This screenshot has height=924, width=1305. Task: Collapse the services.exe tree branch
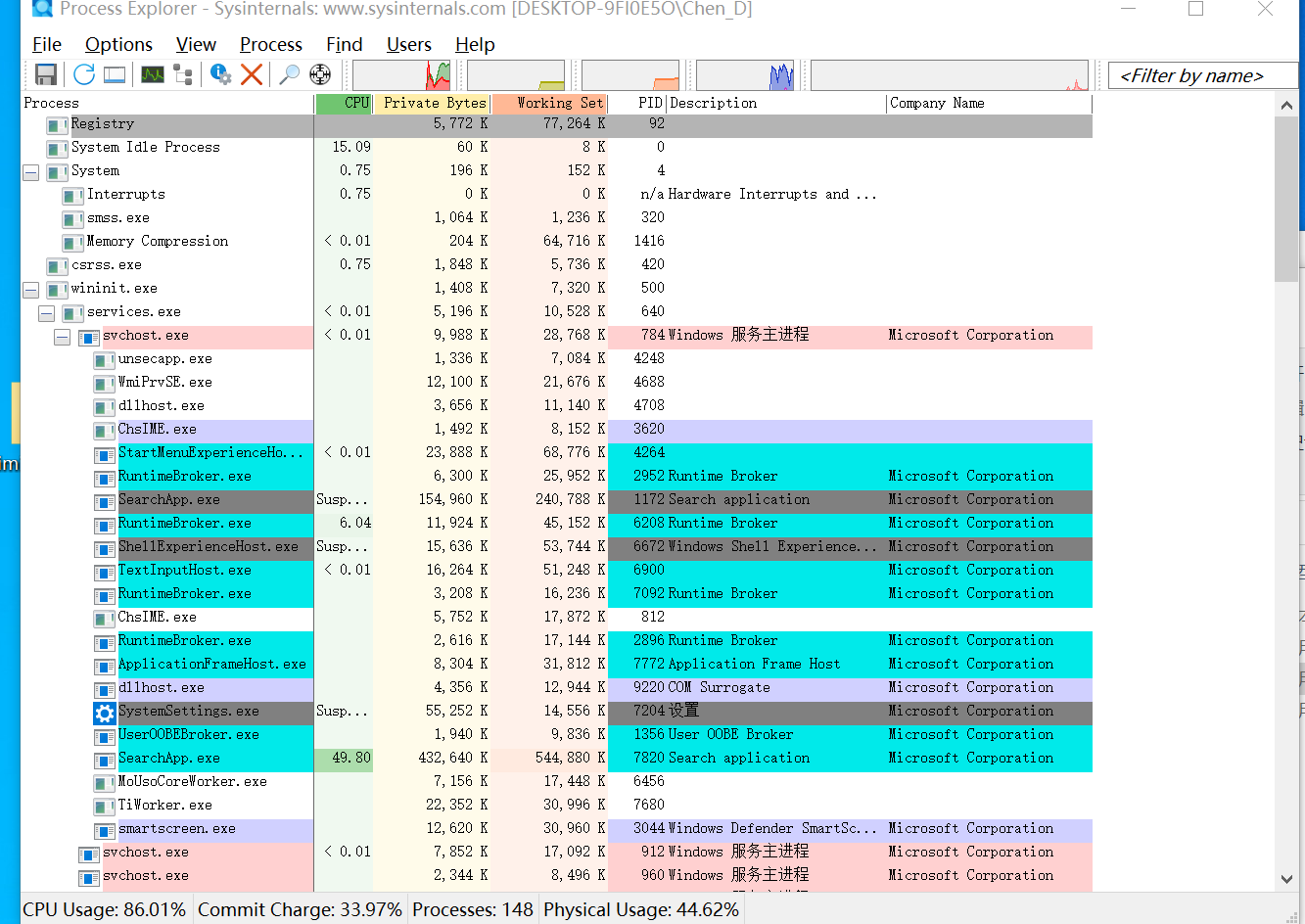(47, 313)
